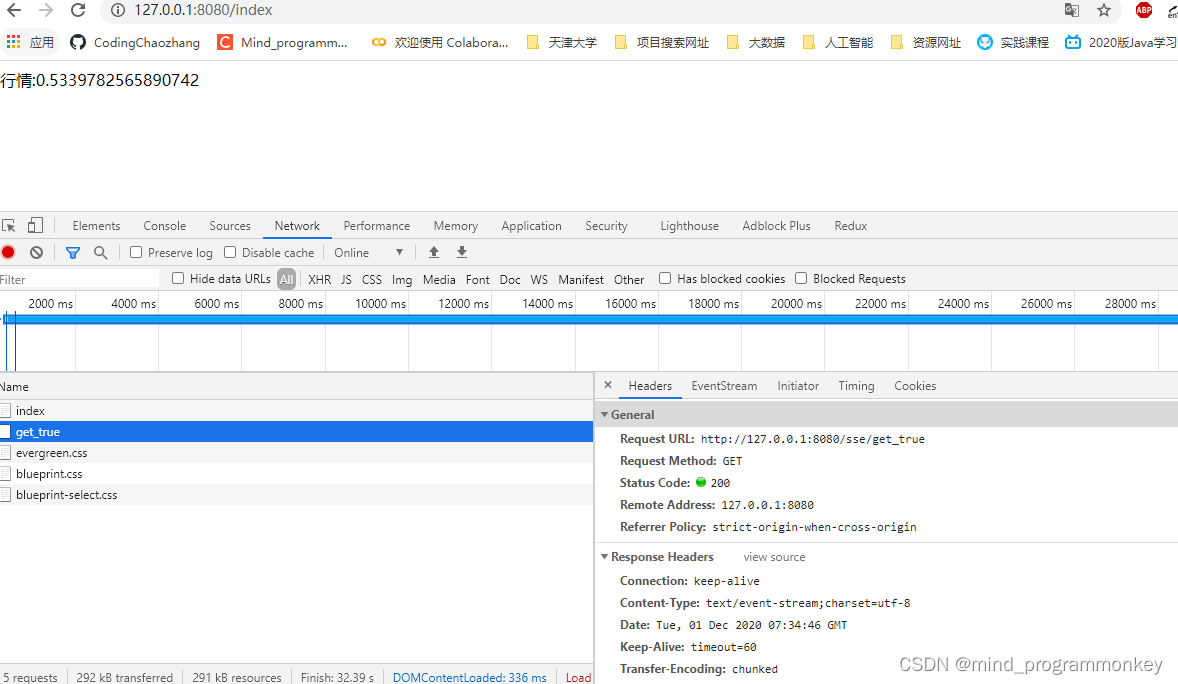Viewport: 1178px width, 684px height.
Task: Export the HAR file
Action: pos(462,253)
